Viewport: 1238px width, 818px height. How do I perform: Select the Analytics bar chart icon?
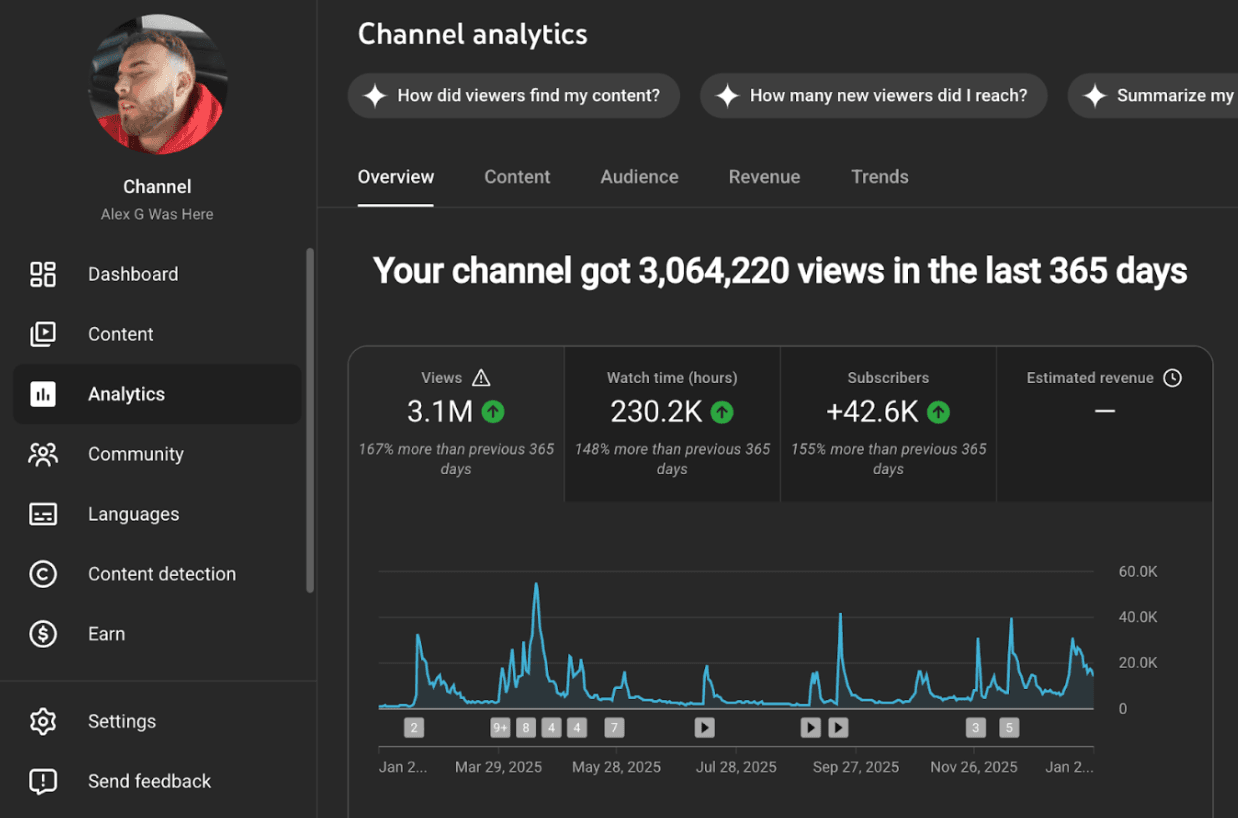[43, 394]
